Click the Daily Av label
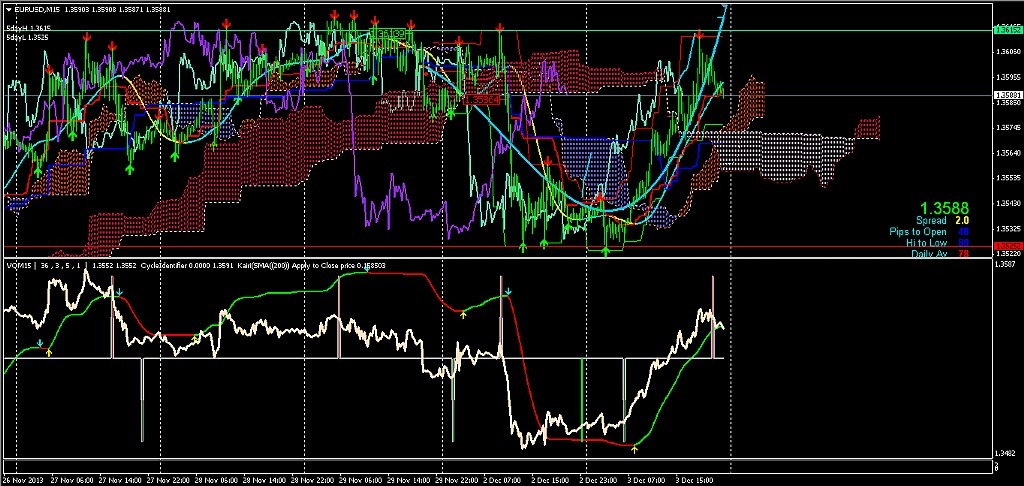This screenshot has height=486, width=1024. [929, 253]
